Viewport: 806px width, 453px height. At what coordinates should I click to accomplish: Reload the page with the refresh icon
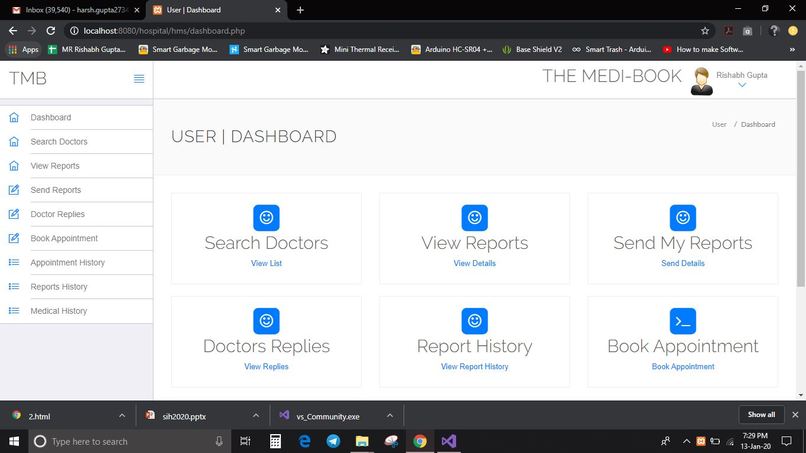[50, 31]
